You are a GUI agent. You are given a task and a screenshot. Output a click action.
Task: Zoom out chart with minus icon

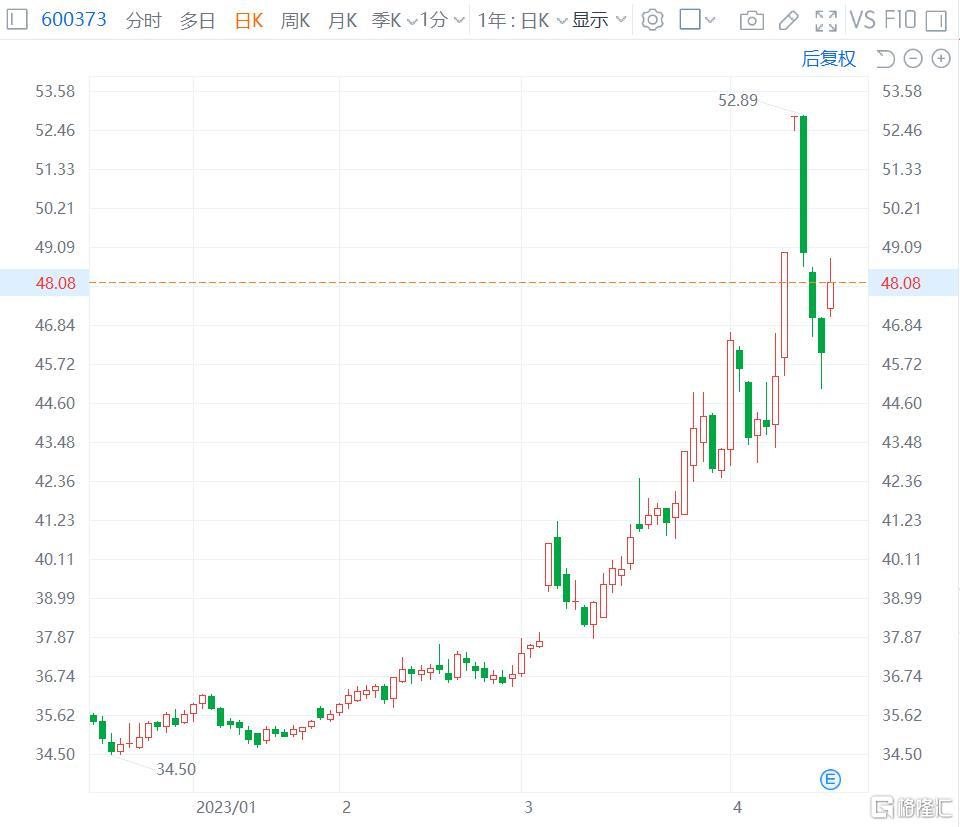pyautogui.click(x=913, y=59)
